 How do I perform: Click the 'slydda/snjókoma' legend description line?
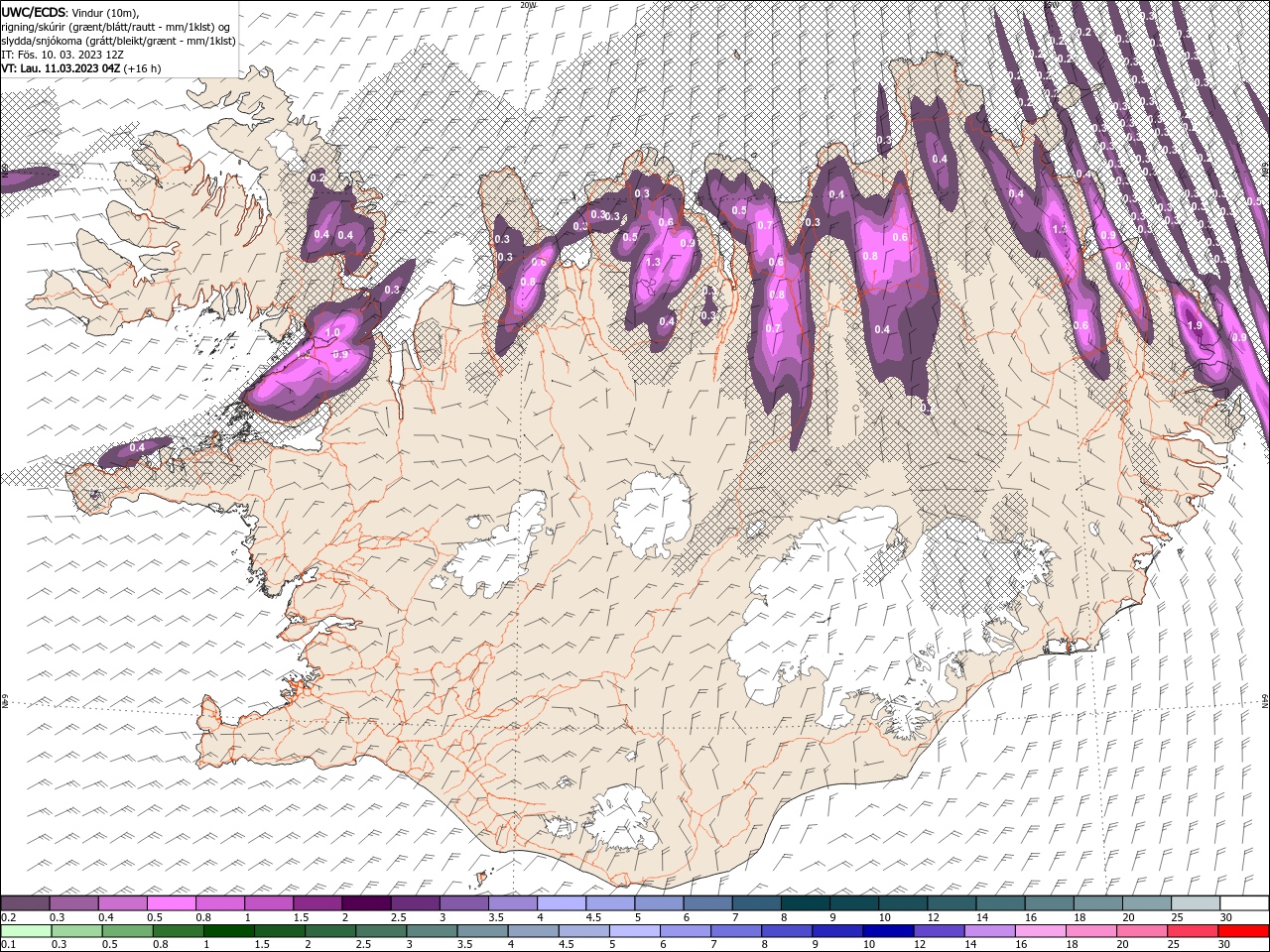(x=118, y=41)
